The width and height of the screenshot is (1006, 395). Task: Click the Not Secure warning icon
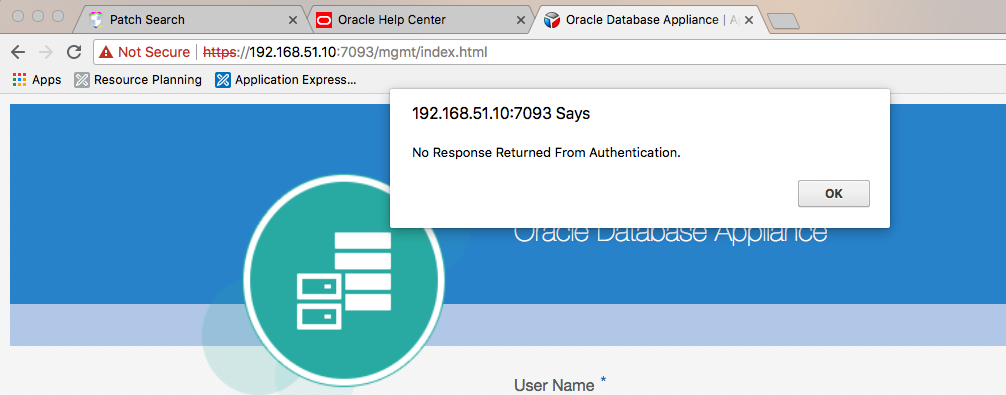click(x=106, y=52)
